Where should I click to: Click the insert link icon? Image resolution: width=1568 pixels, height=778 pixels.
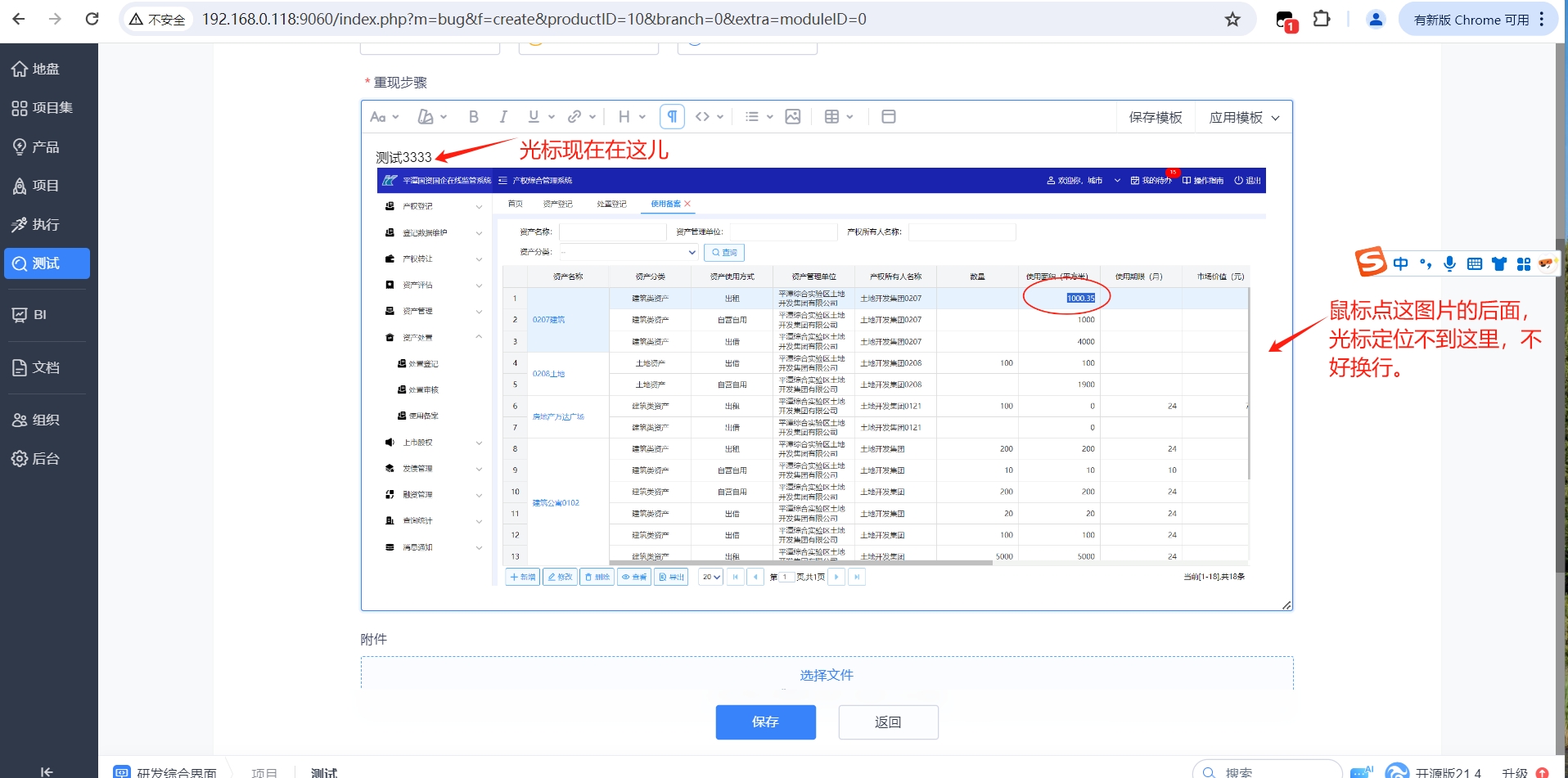[x=574, y=117]
